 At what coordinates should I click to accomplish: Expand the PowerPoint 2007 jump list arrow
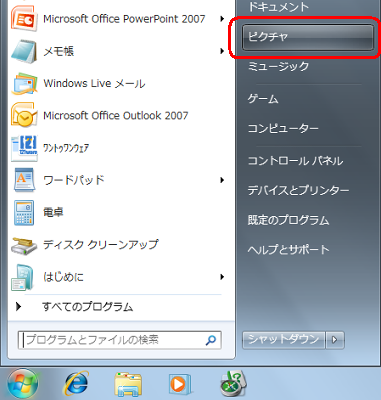coord(222,19)
